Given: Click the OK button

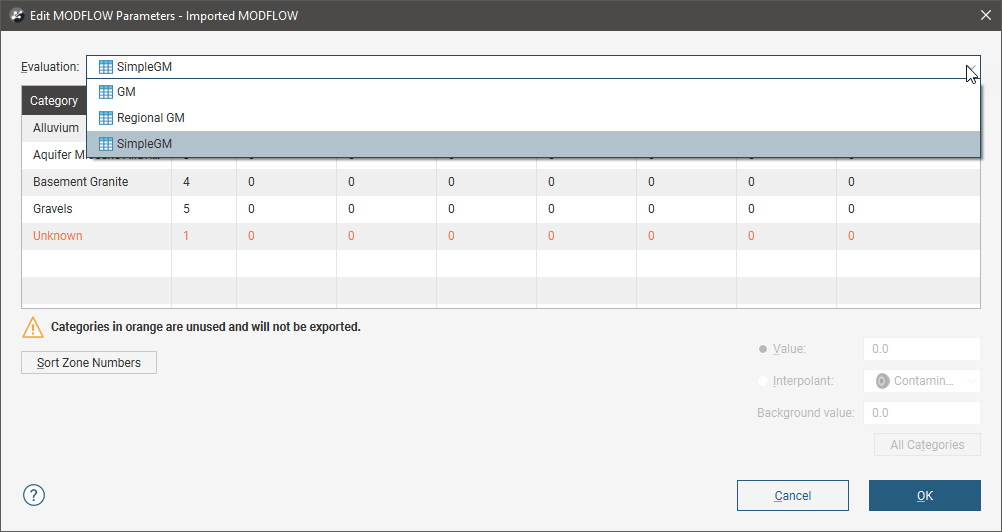Looking at the screenshot, I should 924,496.
